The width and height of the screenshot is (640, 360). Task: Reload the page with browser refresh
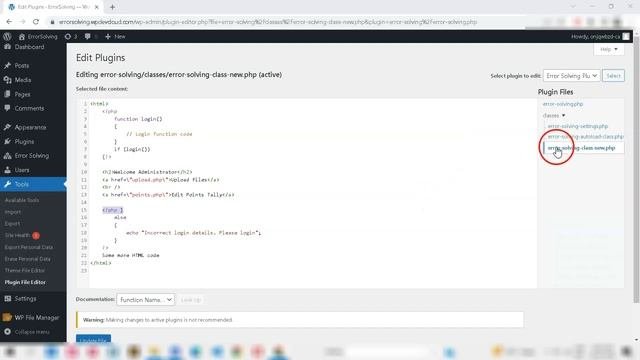pos(36,22)
